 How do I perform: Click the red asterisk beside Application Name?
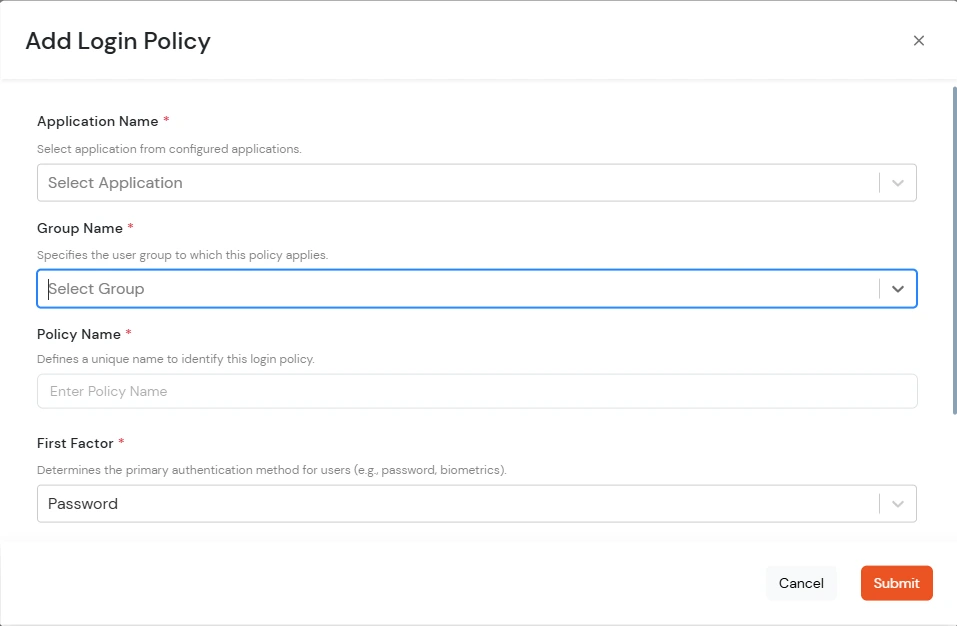tap(166, 120)
